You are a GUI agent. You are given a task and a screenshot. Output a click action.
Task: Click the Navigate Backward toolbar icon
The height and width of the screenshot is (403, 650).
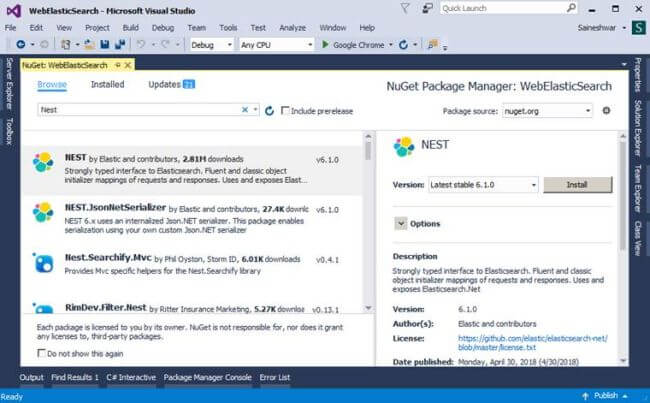[x=20, y=44]
